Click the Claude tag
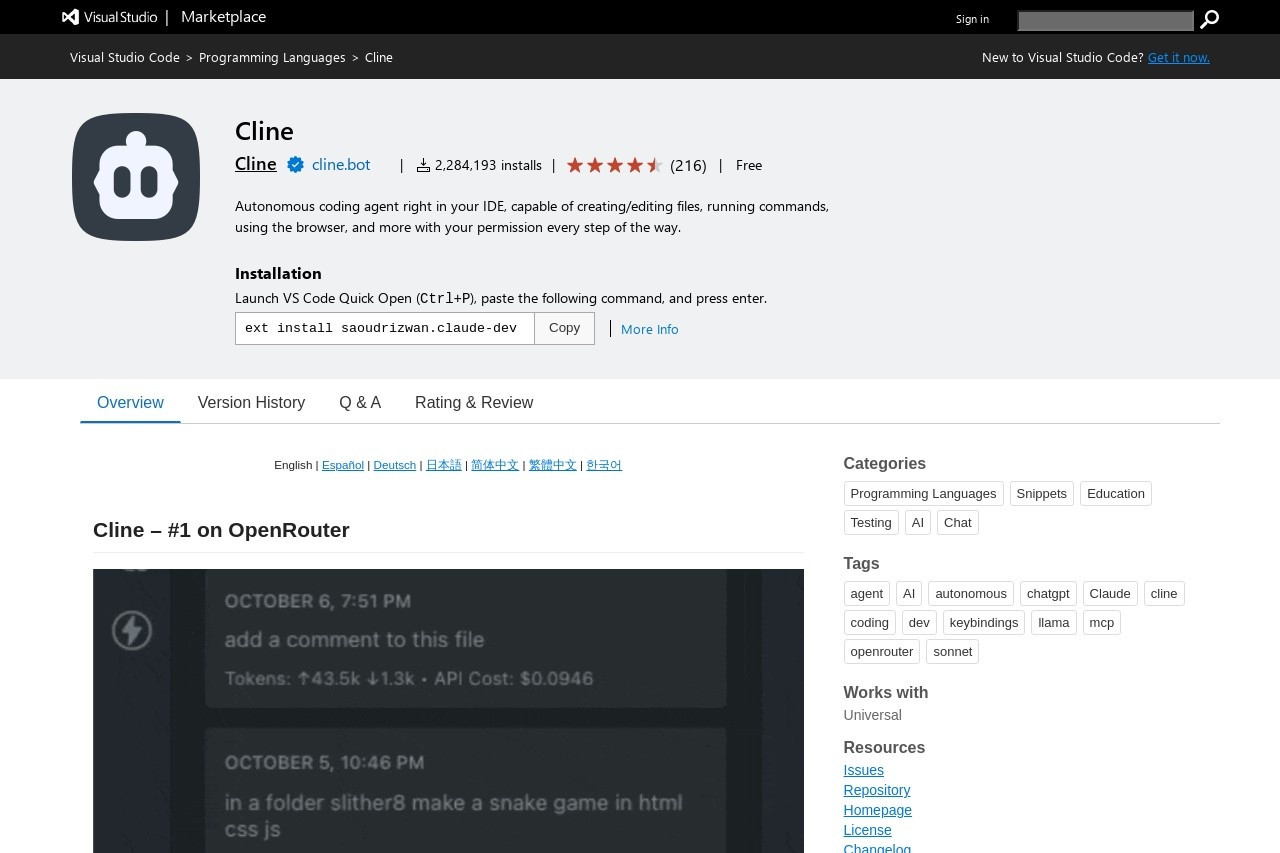The height and width of the screenshot is (853, 1280). pos(1110,594)
